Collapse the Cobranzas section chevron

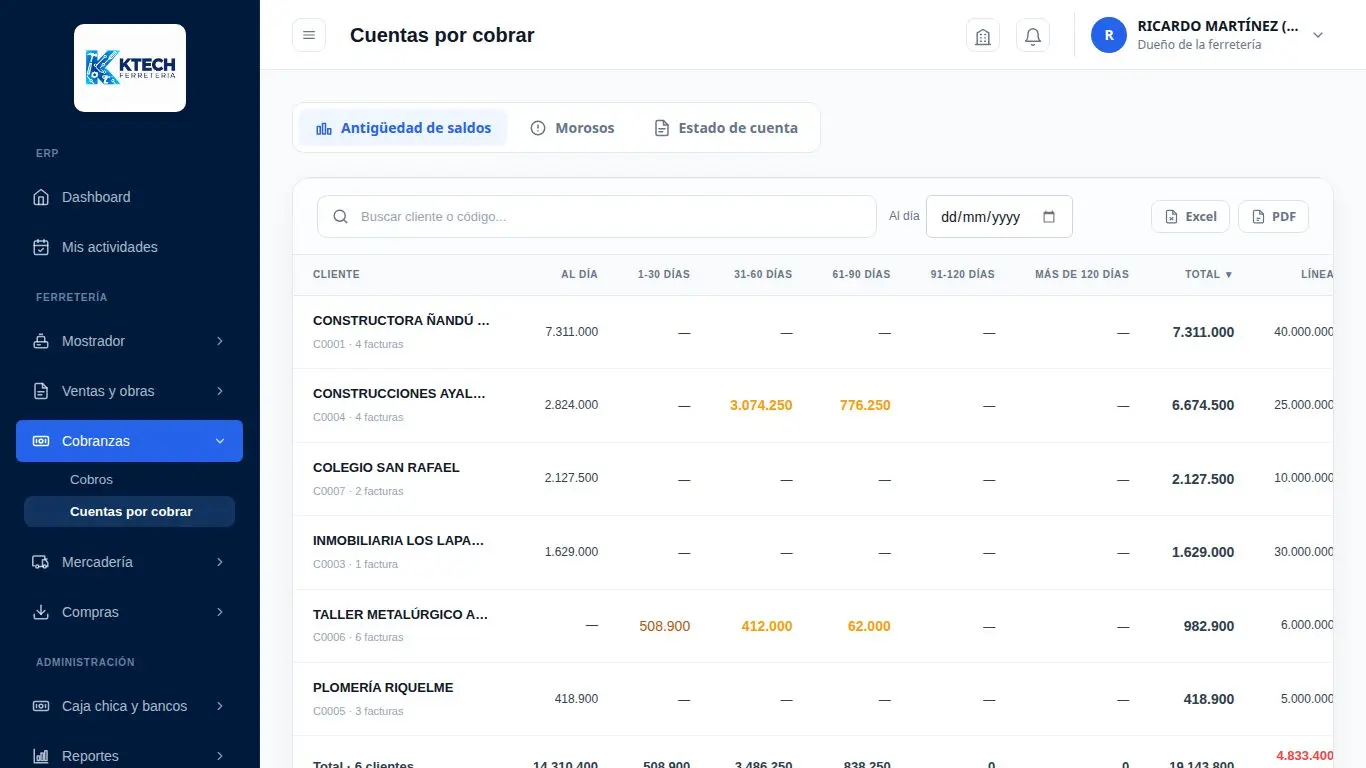tap(220, 441)
